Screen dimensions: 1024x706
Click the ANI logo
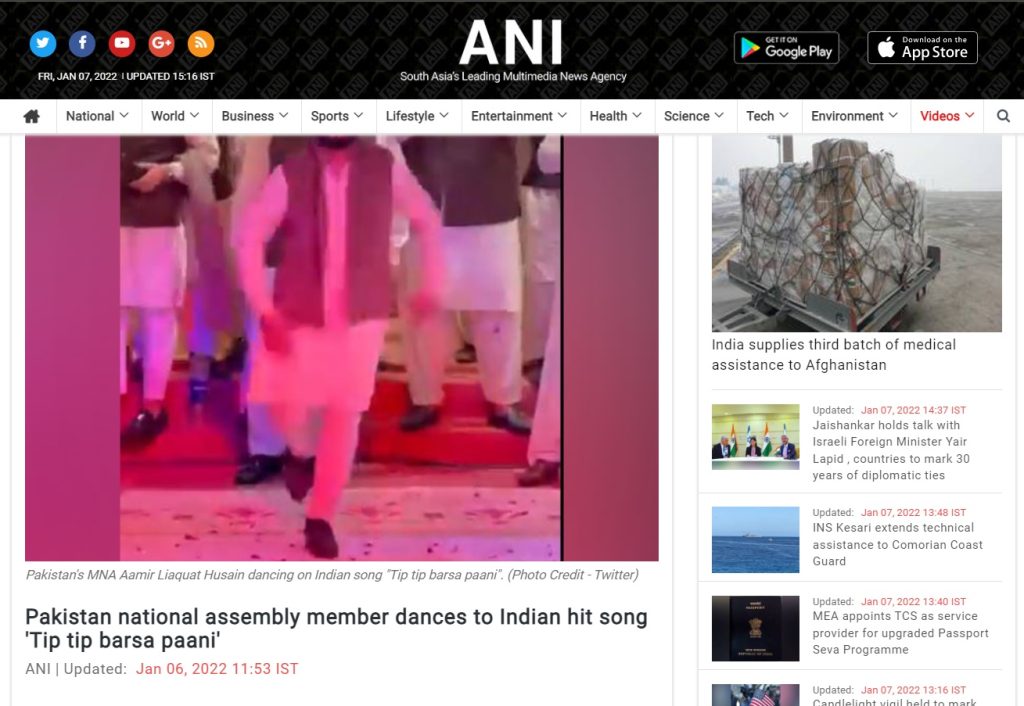click(512, 45)
